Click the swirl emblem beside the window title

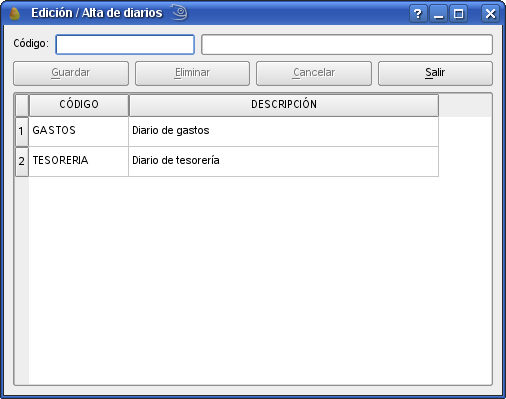[x=180, y=13]
